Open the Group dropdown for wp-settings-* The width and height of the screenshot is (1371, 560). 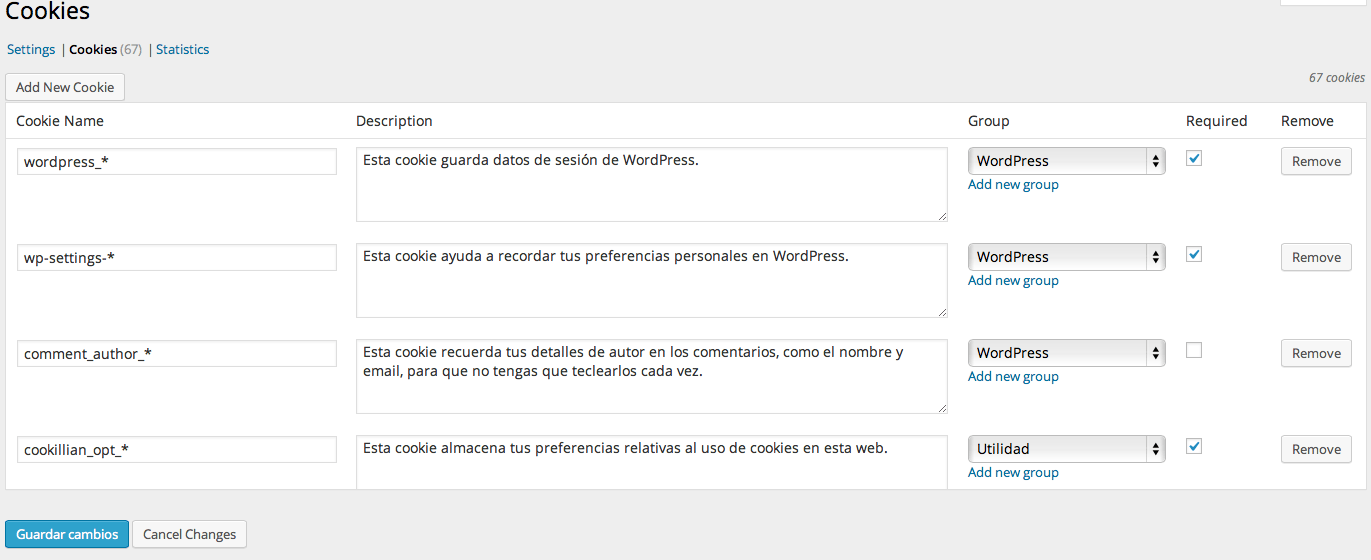tap(1067, 257)
